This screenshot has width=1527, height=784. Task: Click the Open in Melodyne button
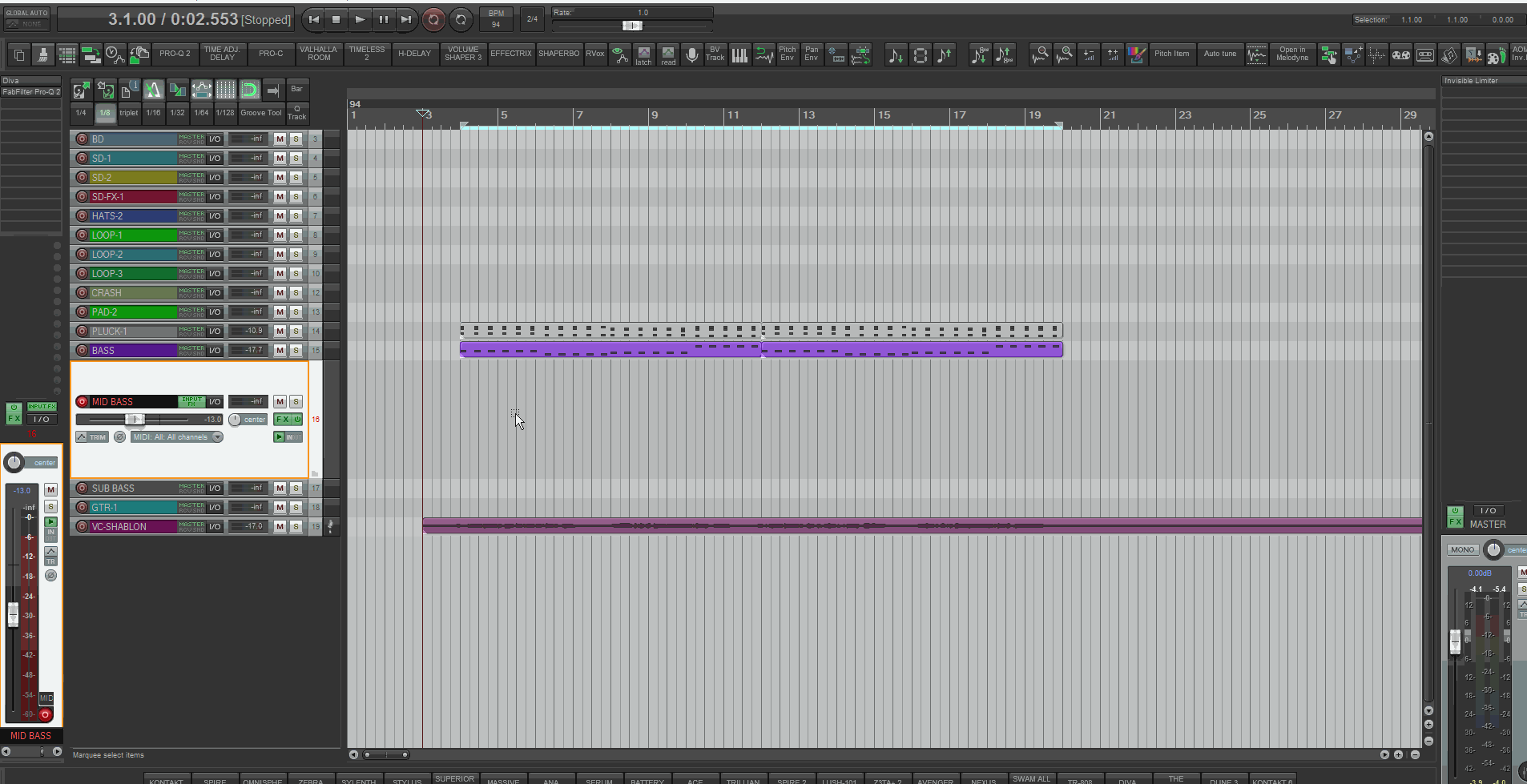pyautogui.click(x=1292, y=54)
